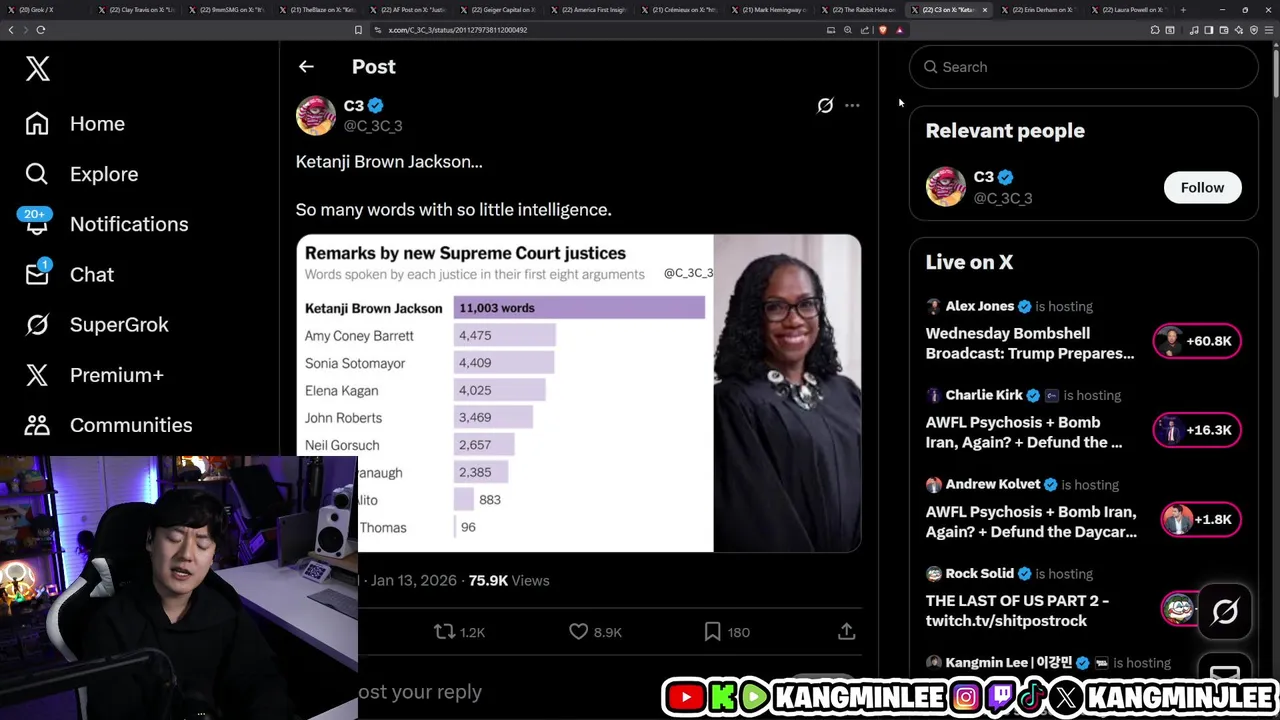
Task: Bookmark the post with bookmark icon
Action: (x=712, y=632)
